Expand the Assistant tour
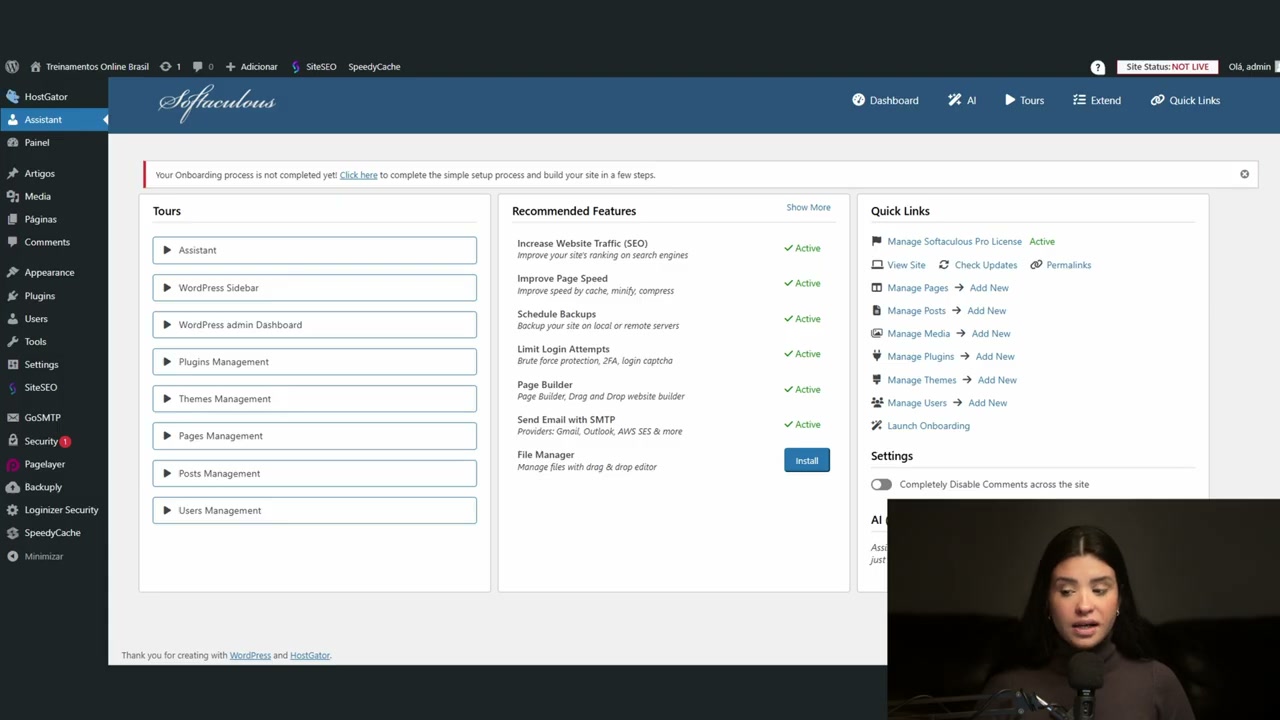The width and height of the screenshot is (1280, 720). coord(315,250)
